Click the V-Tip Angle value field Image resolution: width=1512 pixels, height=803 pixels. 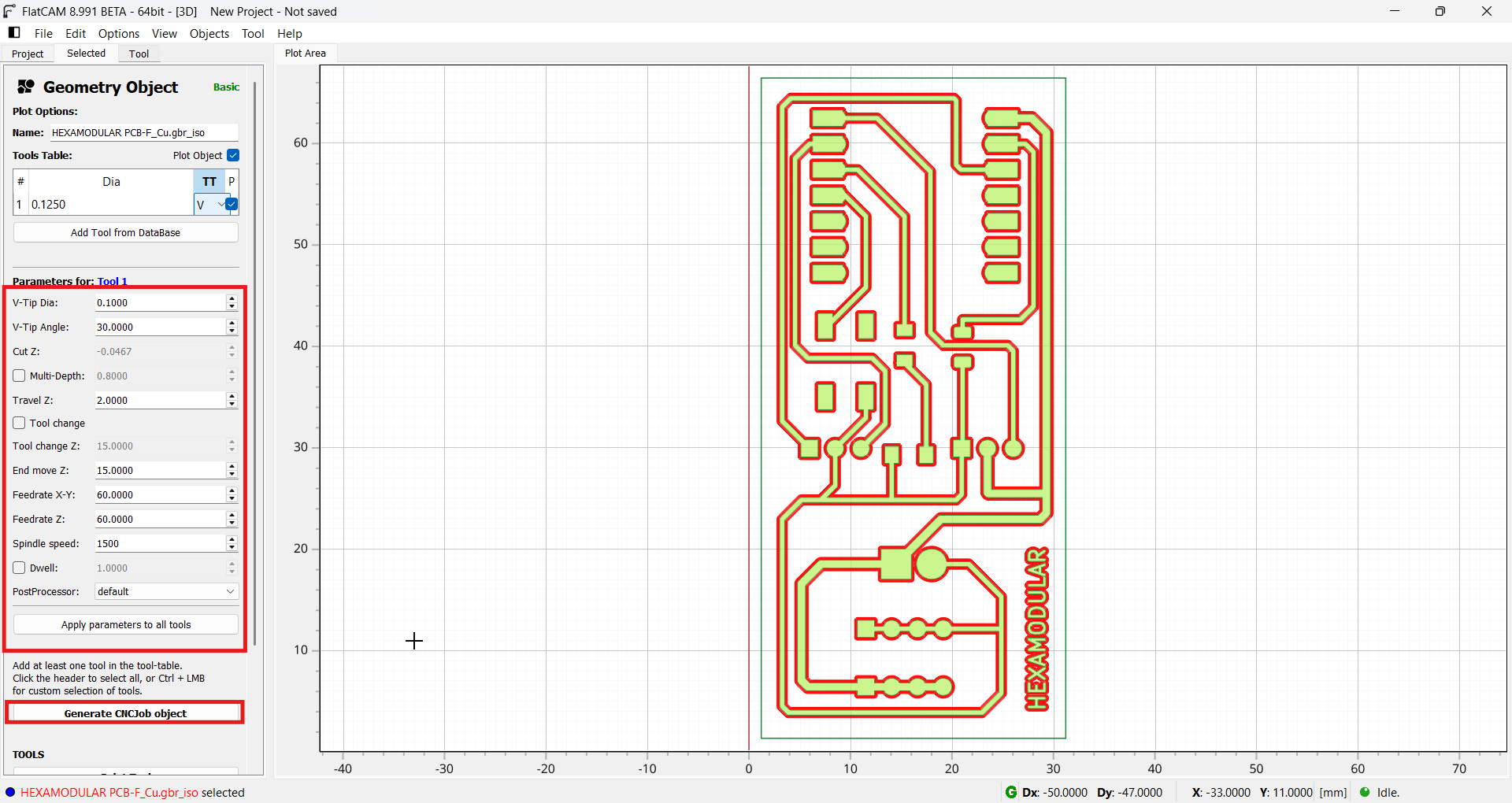click(x=160, y=327)
